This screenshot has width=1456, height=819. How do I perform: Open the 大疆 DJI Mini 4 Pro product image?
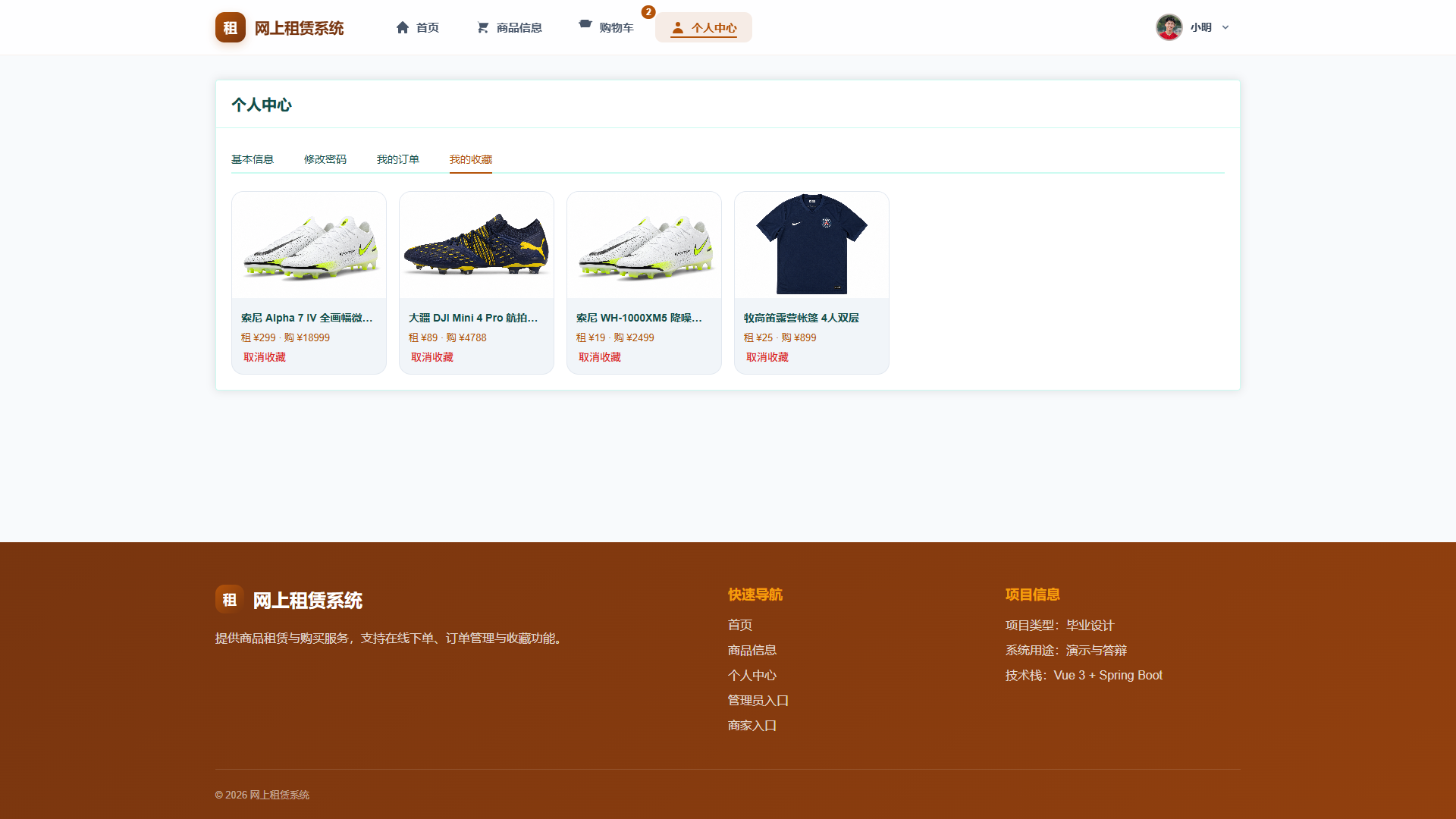(x=477, y=245)
